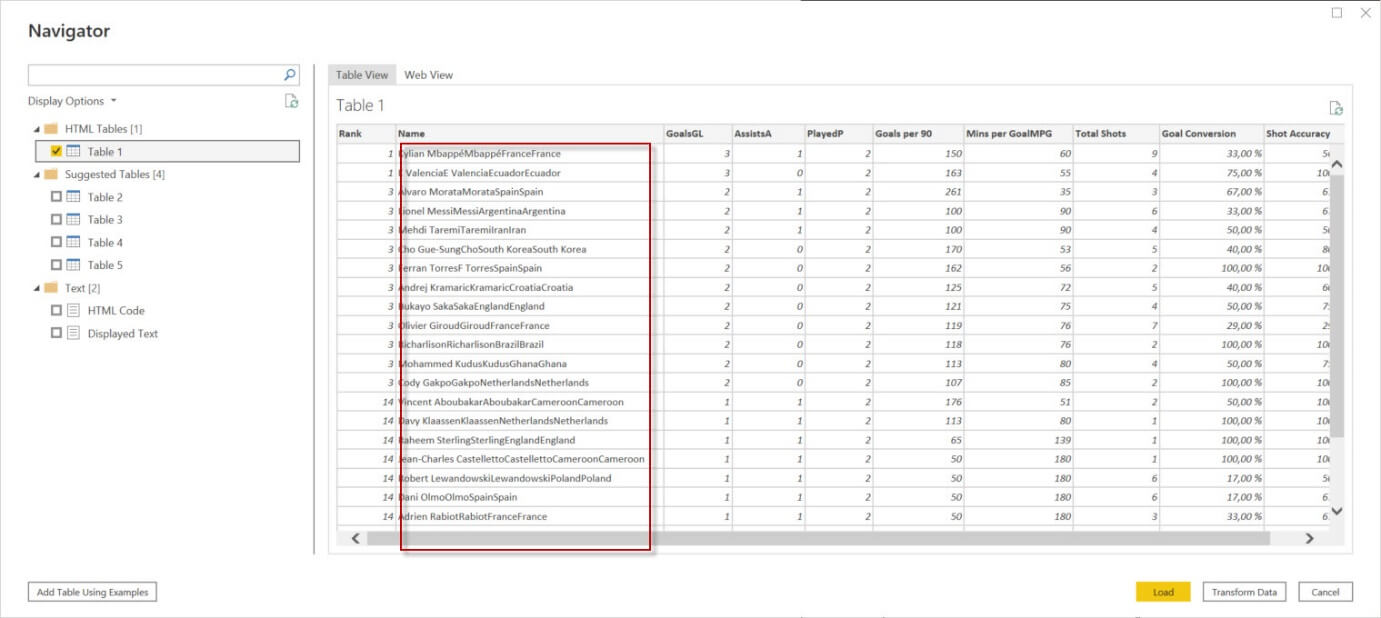Close the Navigator dialog
Screen dimensions: 1381x618
[x=1366, y=13]
